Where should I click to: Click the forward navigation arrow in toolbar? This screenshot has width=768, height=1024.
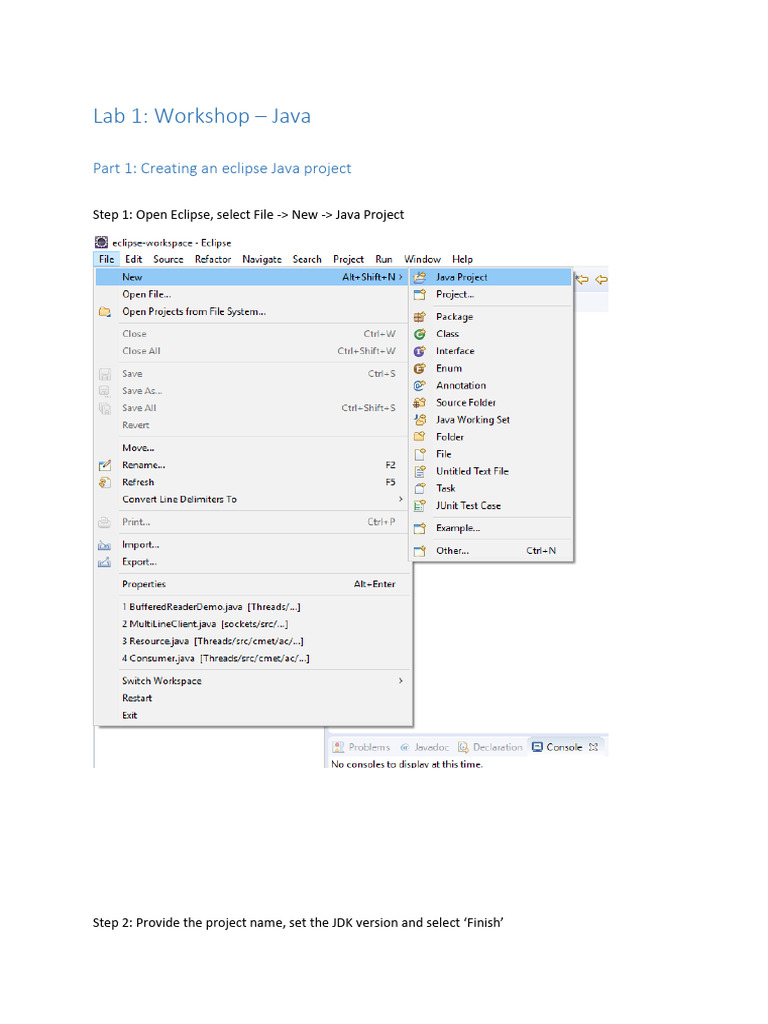click(601, 280)
